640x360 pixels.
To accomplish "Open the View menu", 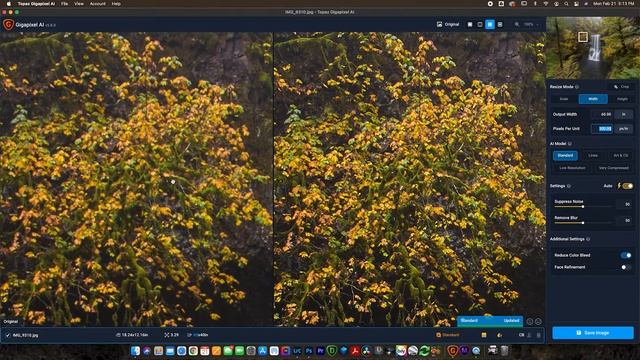I will point(79,4).
